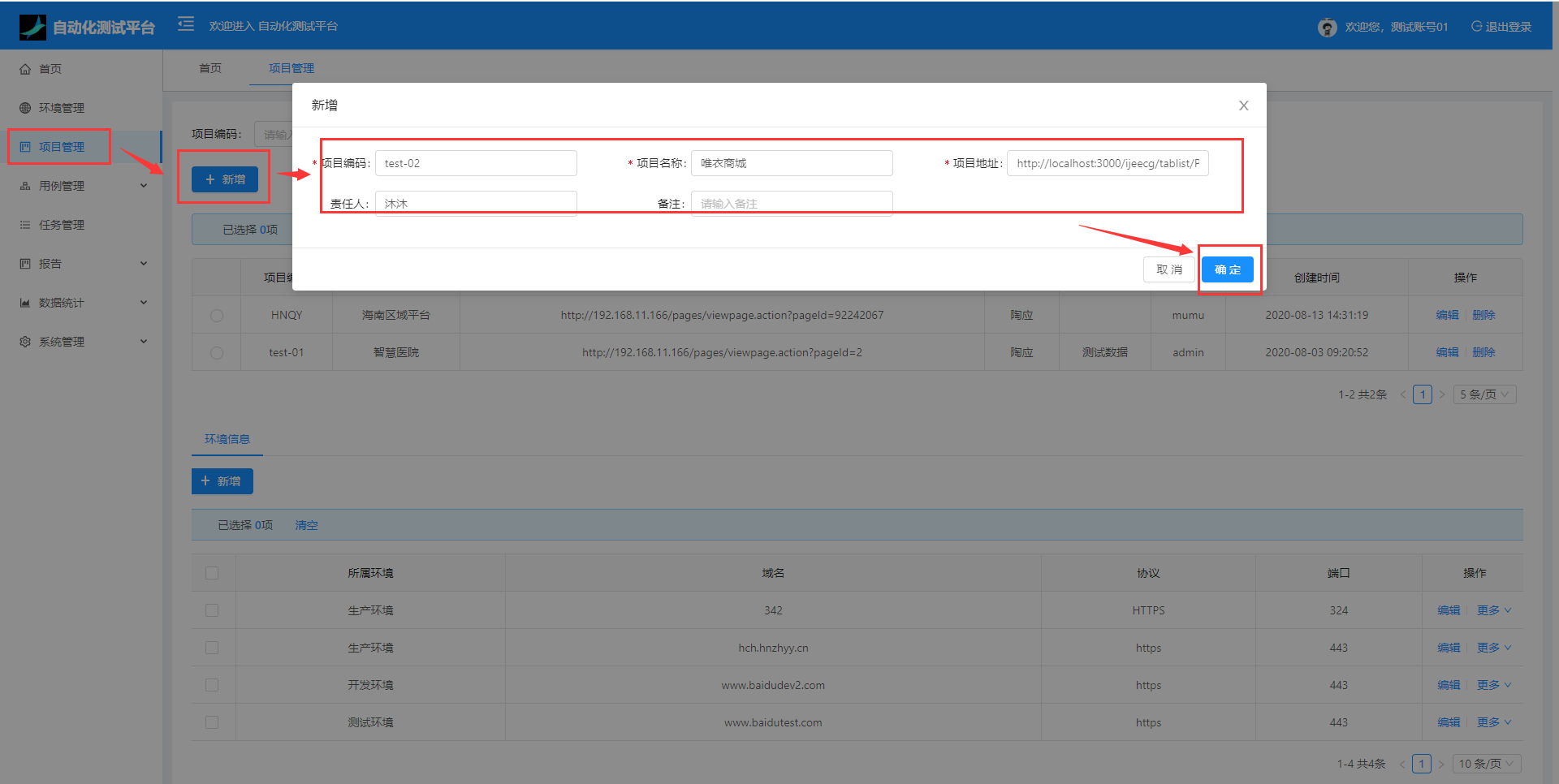Check the 开发环境 row checkbox
The height and width of the screenshot is (784, 1559).
pyautogui.click(x=212, y=685)
